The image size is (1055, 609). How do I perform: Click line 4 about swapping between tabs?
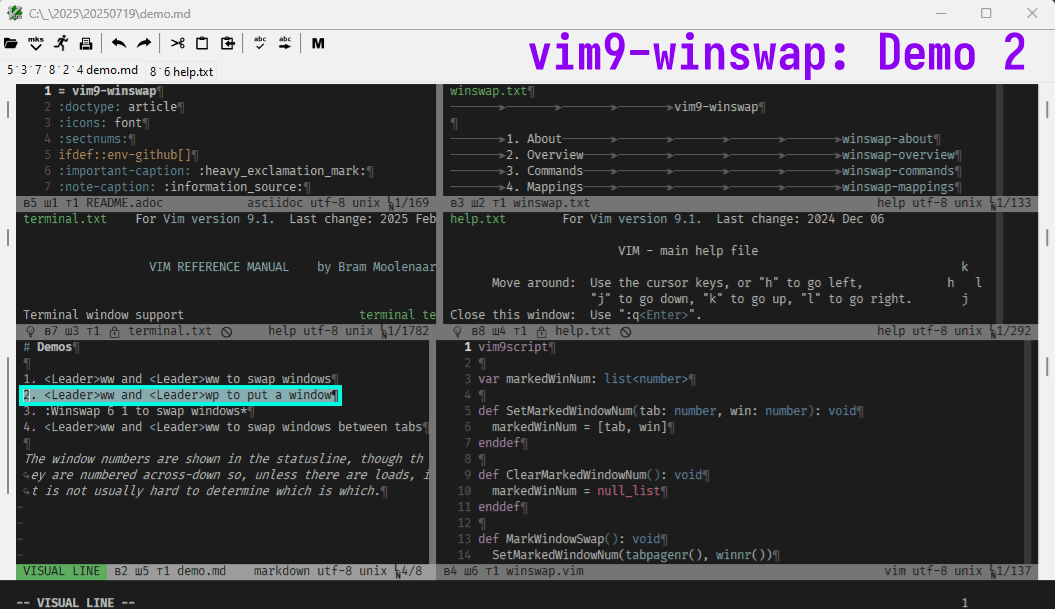pyautogui.click(x=225, y=427)
